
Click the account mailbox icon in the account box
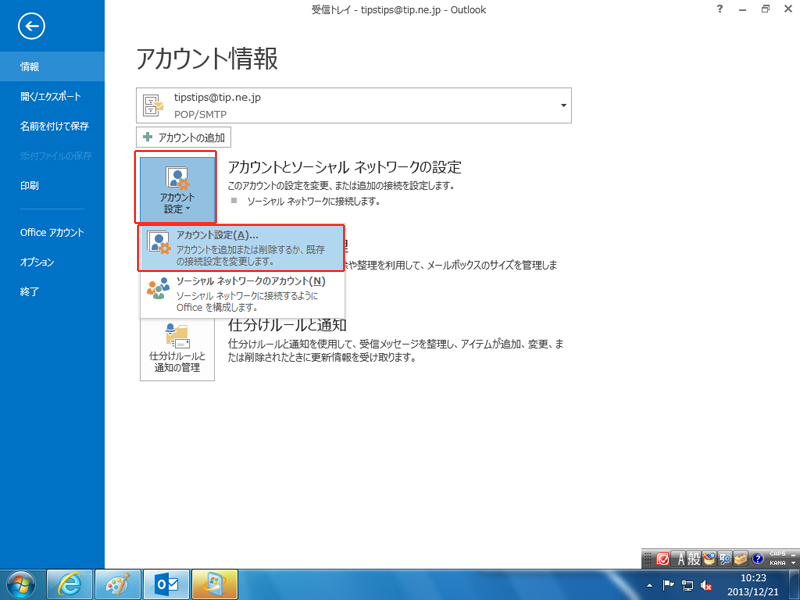click(x=153, y=106)
